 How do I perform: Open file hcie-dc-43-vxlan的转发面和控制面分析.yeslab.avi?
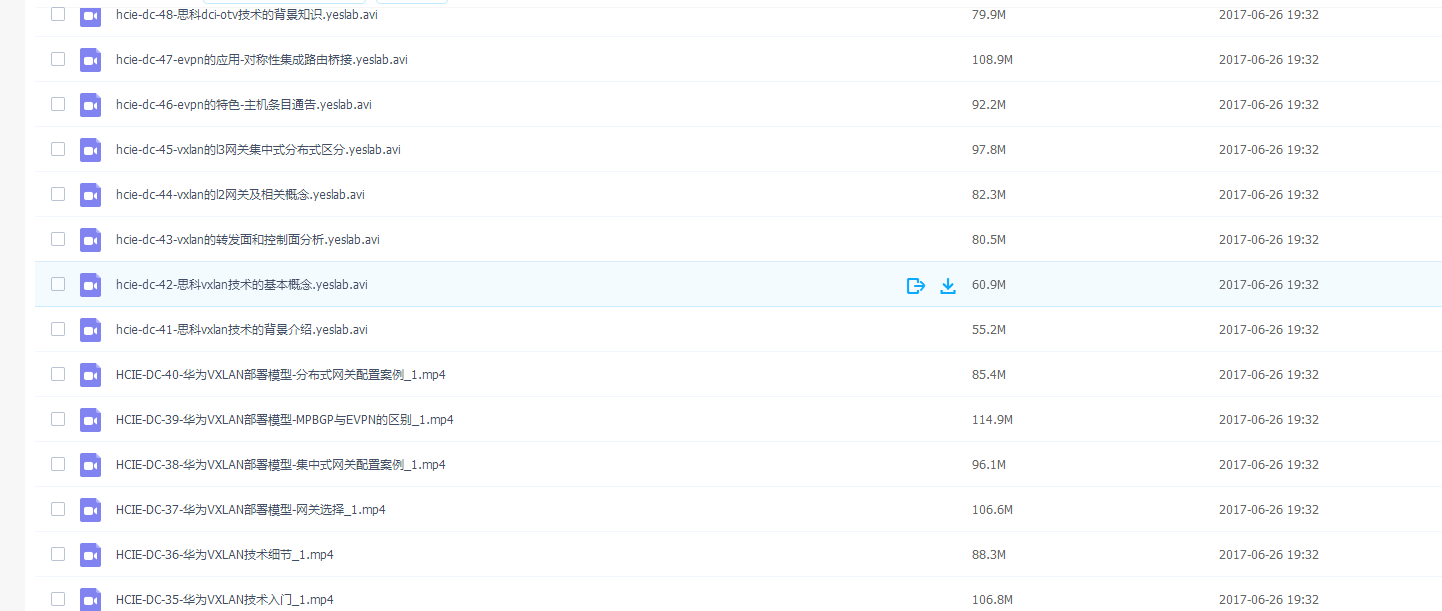pos(248,240)
